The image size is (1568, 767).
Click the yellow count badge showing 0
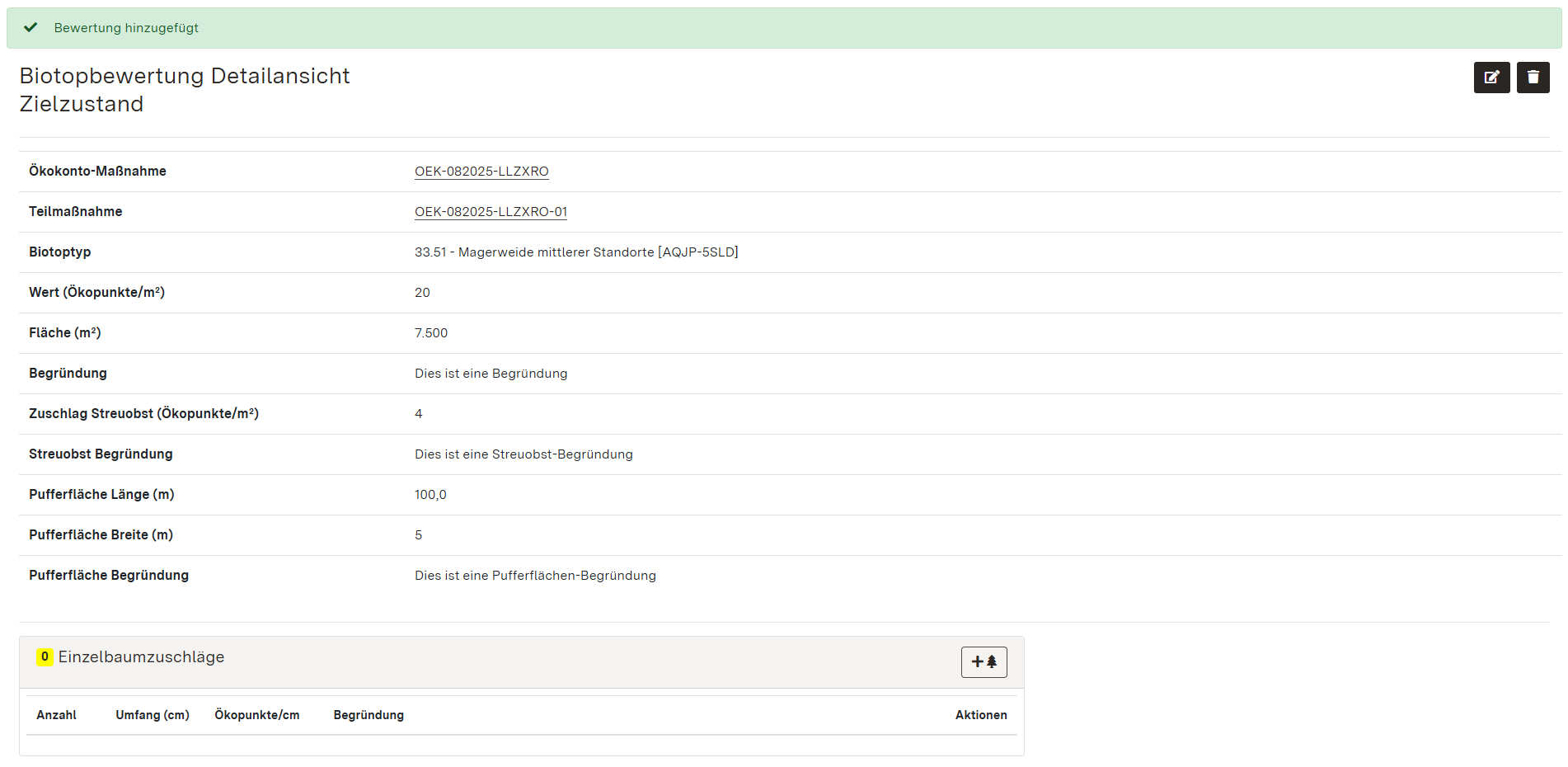[x=45, y=657]
